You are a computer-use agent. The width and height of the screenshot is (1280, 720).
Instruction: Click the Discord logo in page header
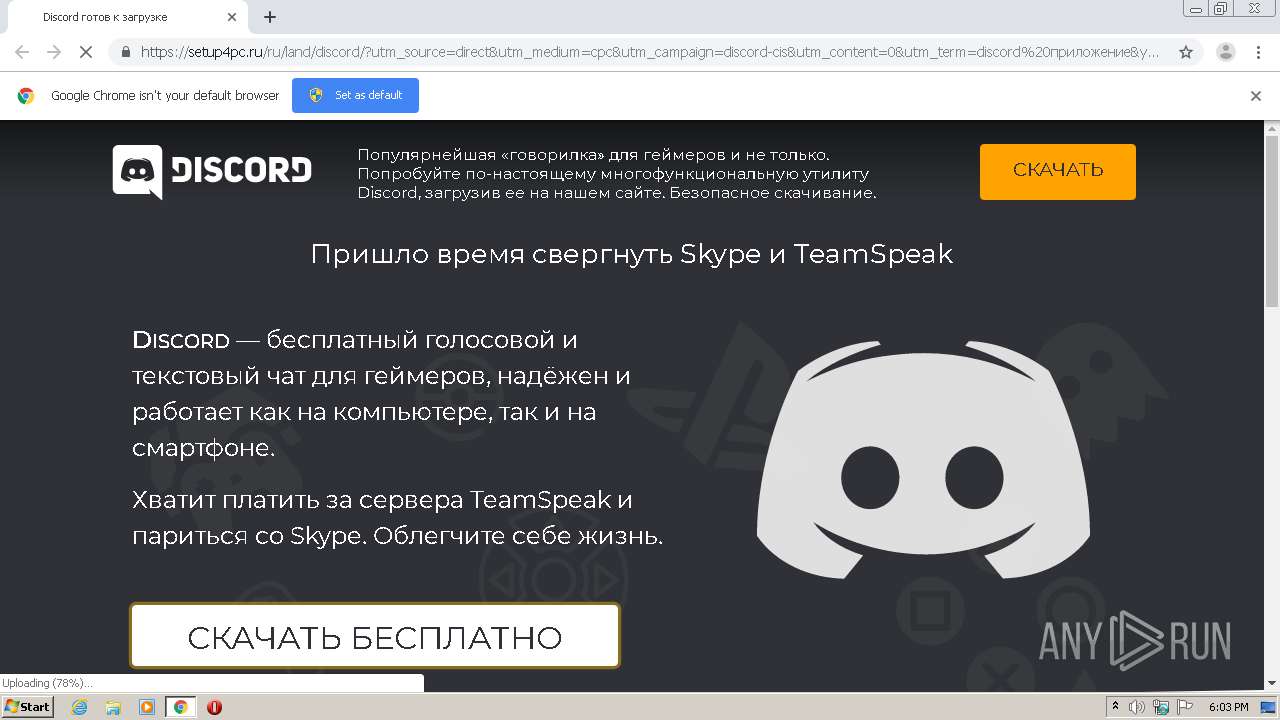pos(212,171)
